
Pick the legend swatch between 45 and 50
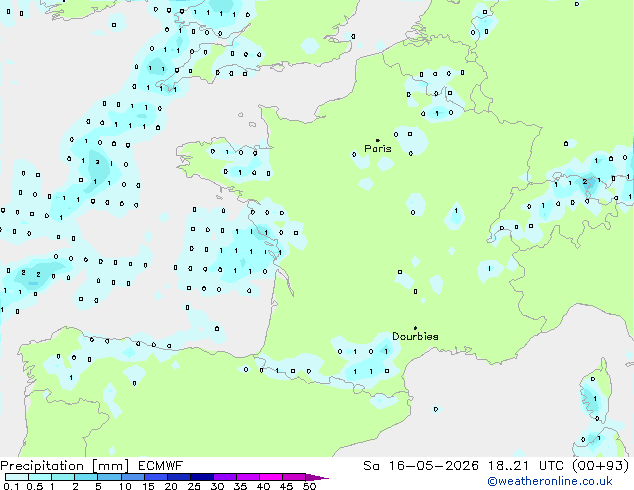point(294,477)
